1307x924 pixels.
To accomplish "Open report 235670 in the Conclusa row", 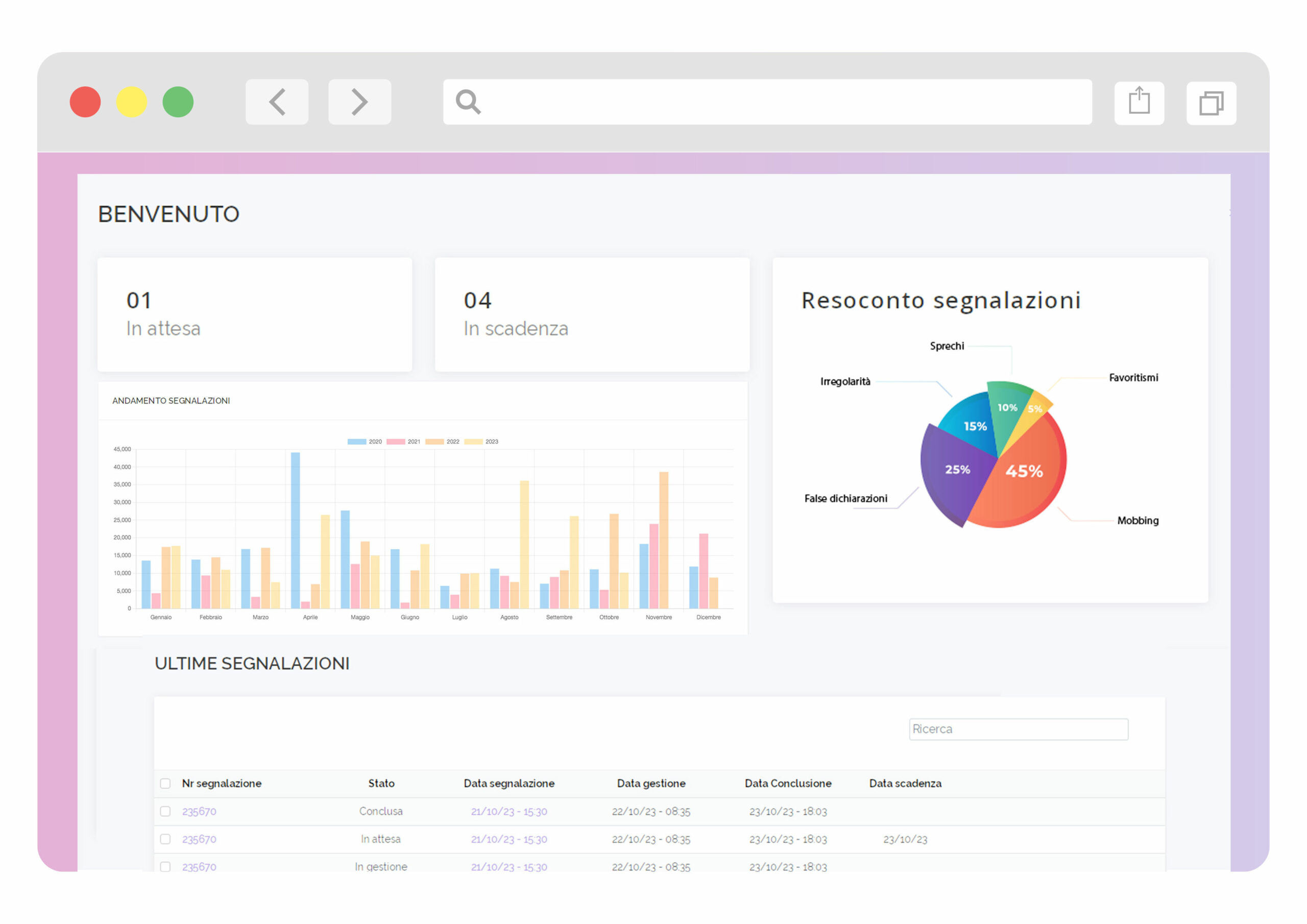I will 199,811.
